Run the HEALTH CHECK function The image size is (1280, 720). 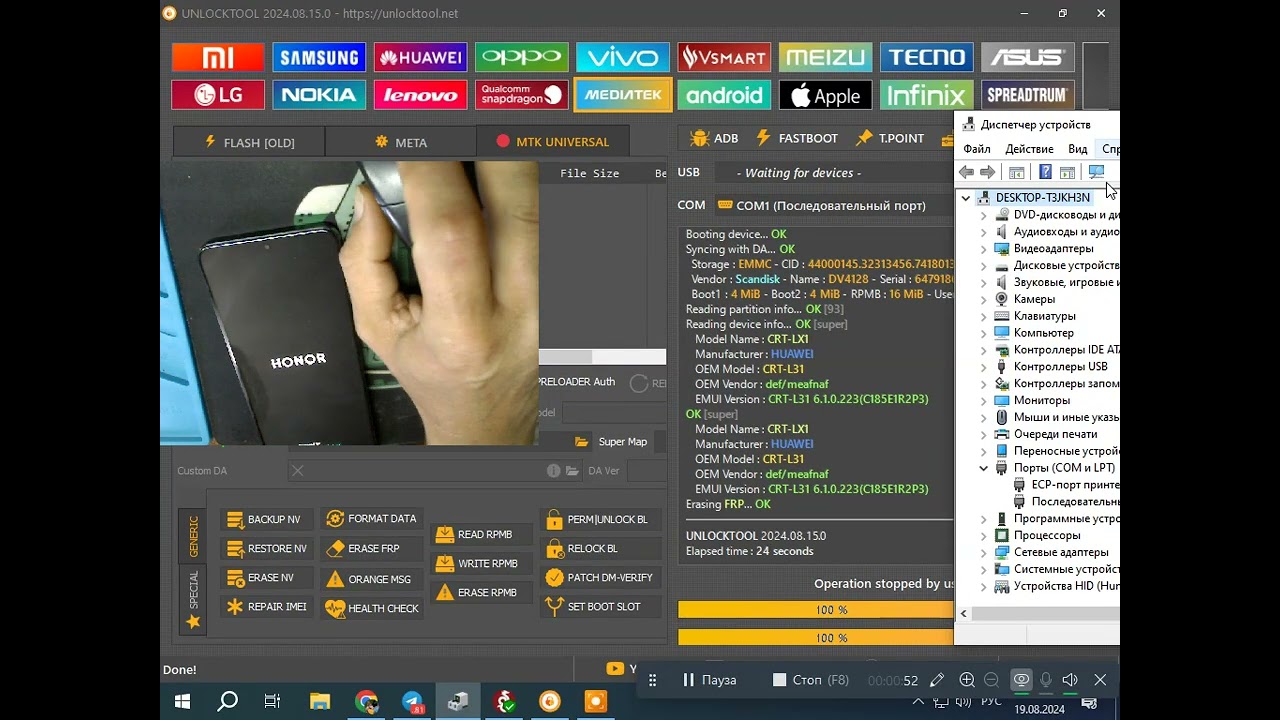(x=372, y=608)
